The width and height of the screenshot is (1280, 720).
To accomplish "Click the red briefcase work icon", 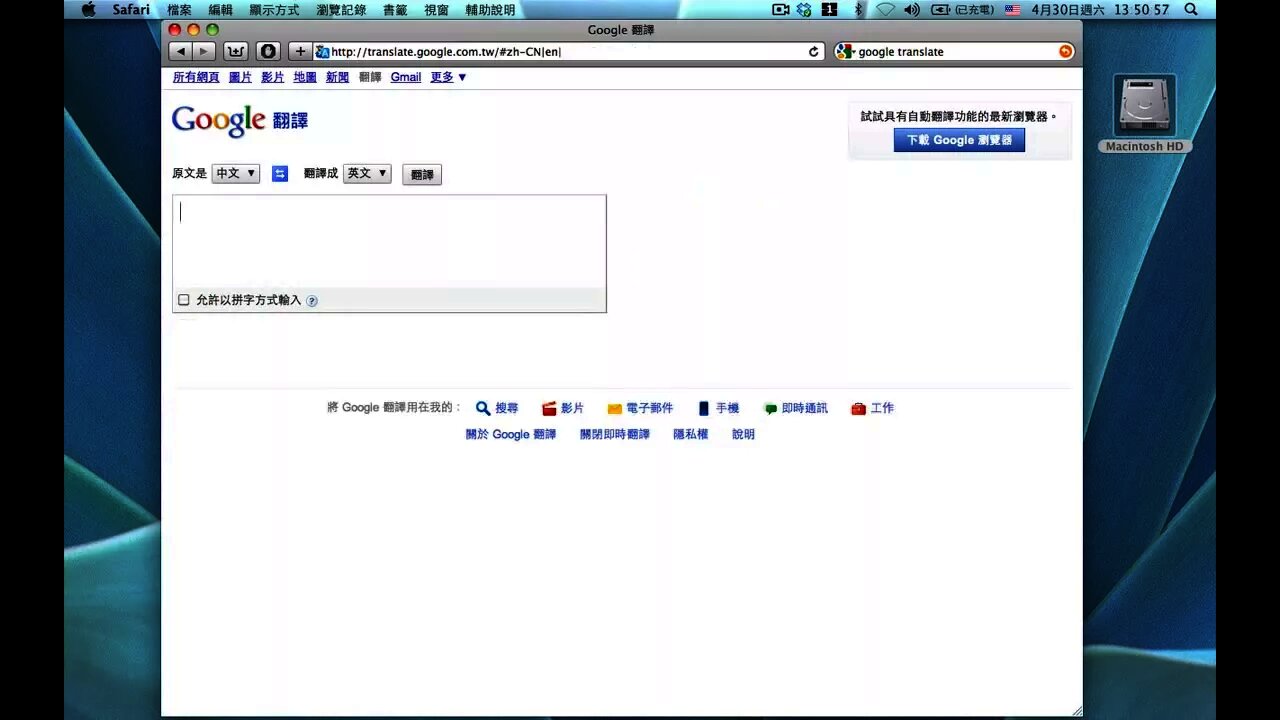I will pyautogui.click(x=858, y=408).
